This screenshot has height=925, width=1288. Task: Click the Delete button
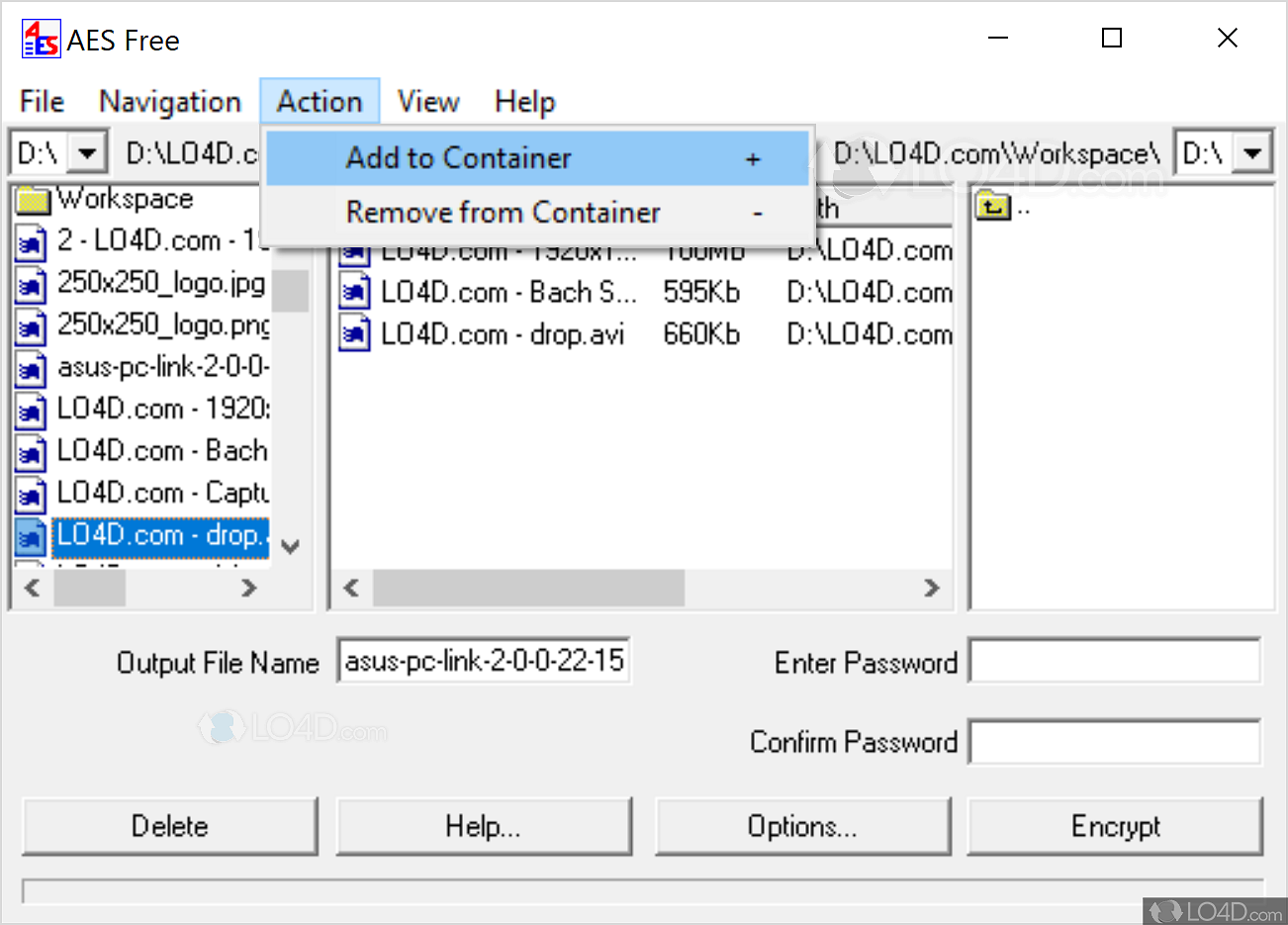(169, 826)
